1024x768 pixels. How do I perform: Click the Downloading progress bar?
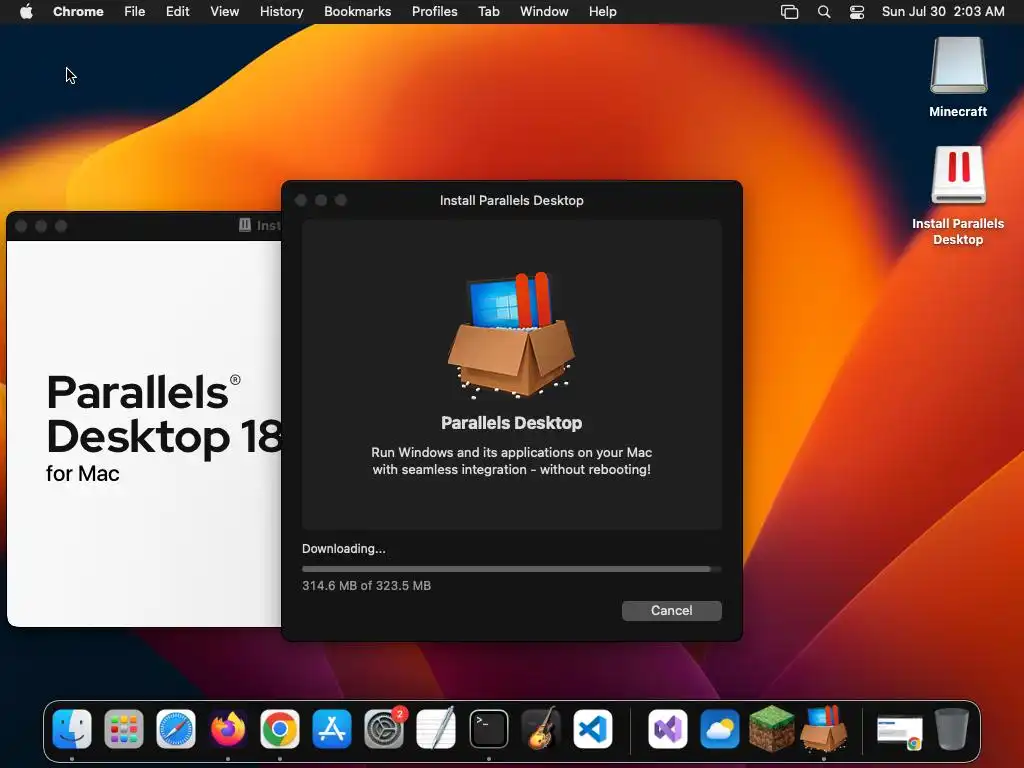click(511, 569)
